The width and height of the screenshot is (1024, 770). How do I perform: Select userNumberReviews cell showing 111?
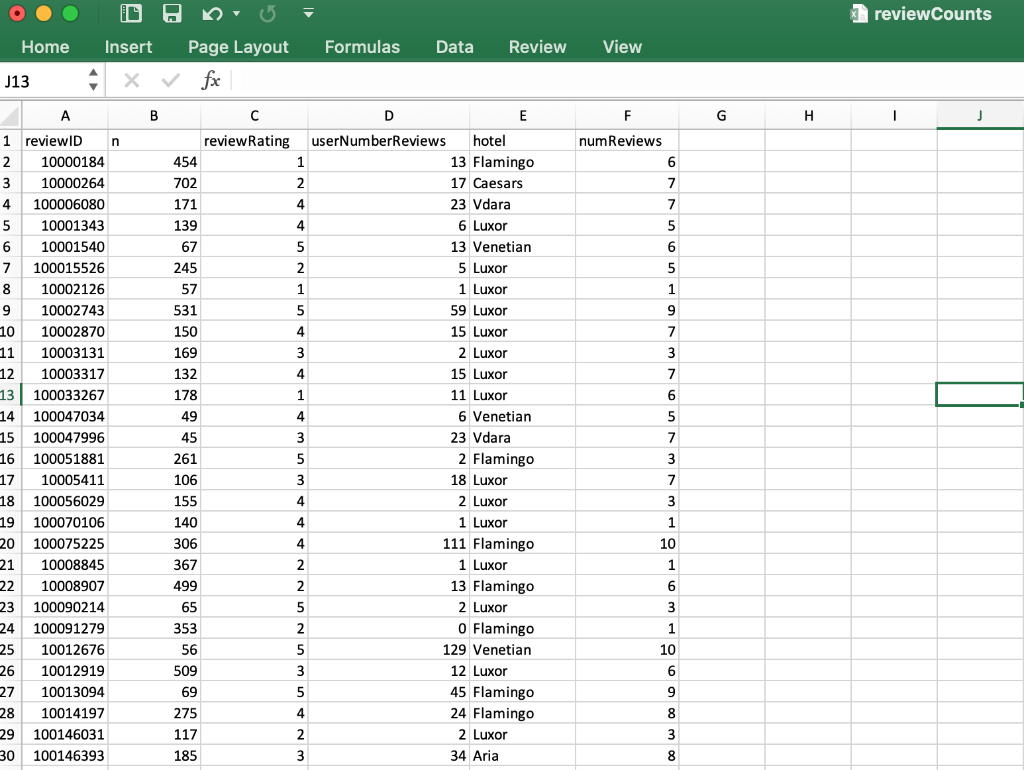(389, 543)
